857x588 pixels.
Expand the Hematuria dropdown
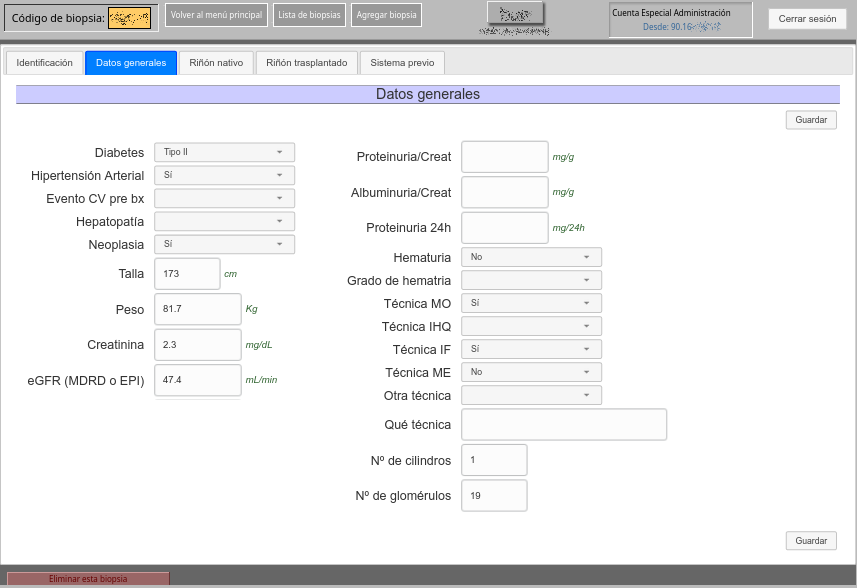pyautogui.click(x=531, y=257)
